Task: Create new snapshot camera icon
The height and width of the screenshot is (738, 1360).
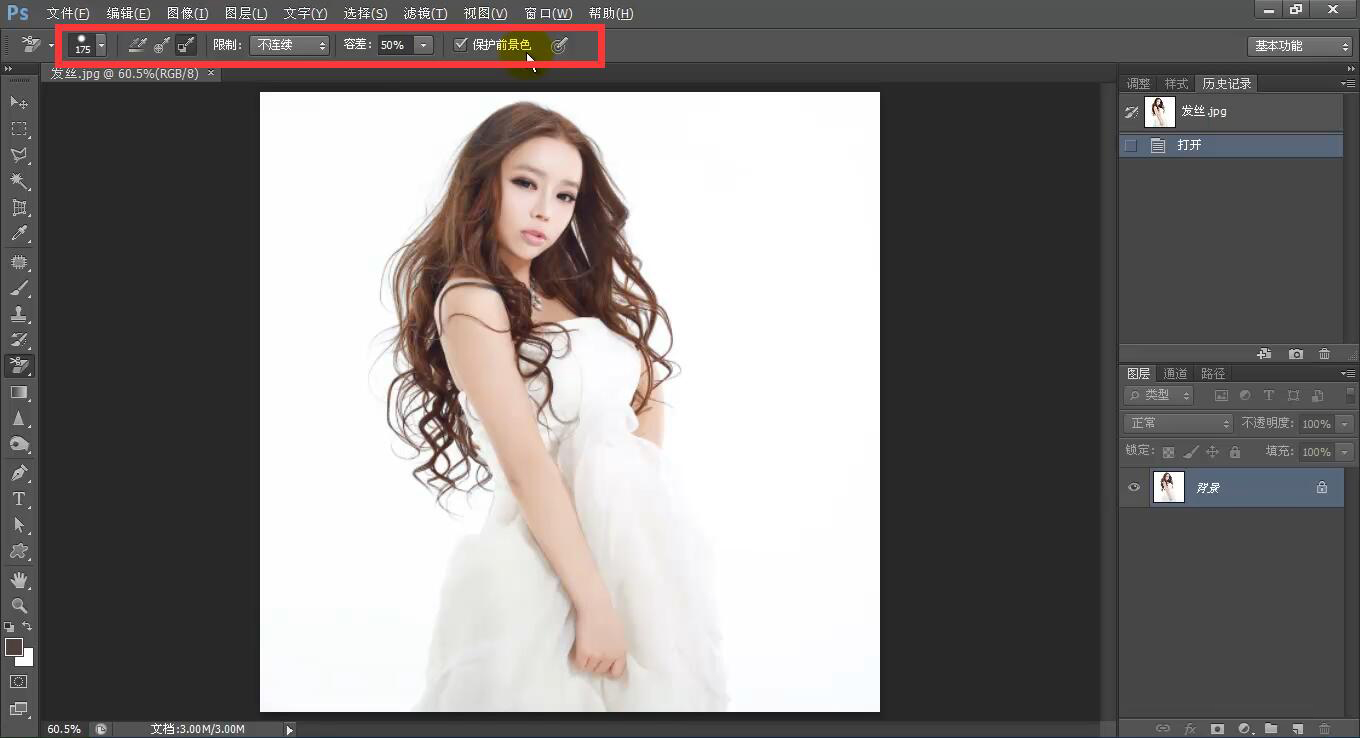Action: (x=1296, y=354)
